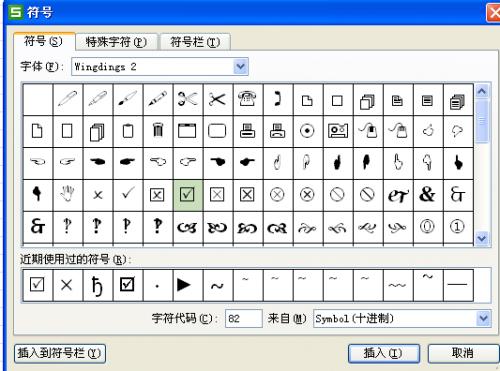Choose the bold checked box in recent symbols
Viewport: 500px width, 371px height.
pos(127,284)
